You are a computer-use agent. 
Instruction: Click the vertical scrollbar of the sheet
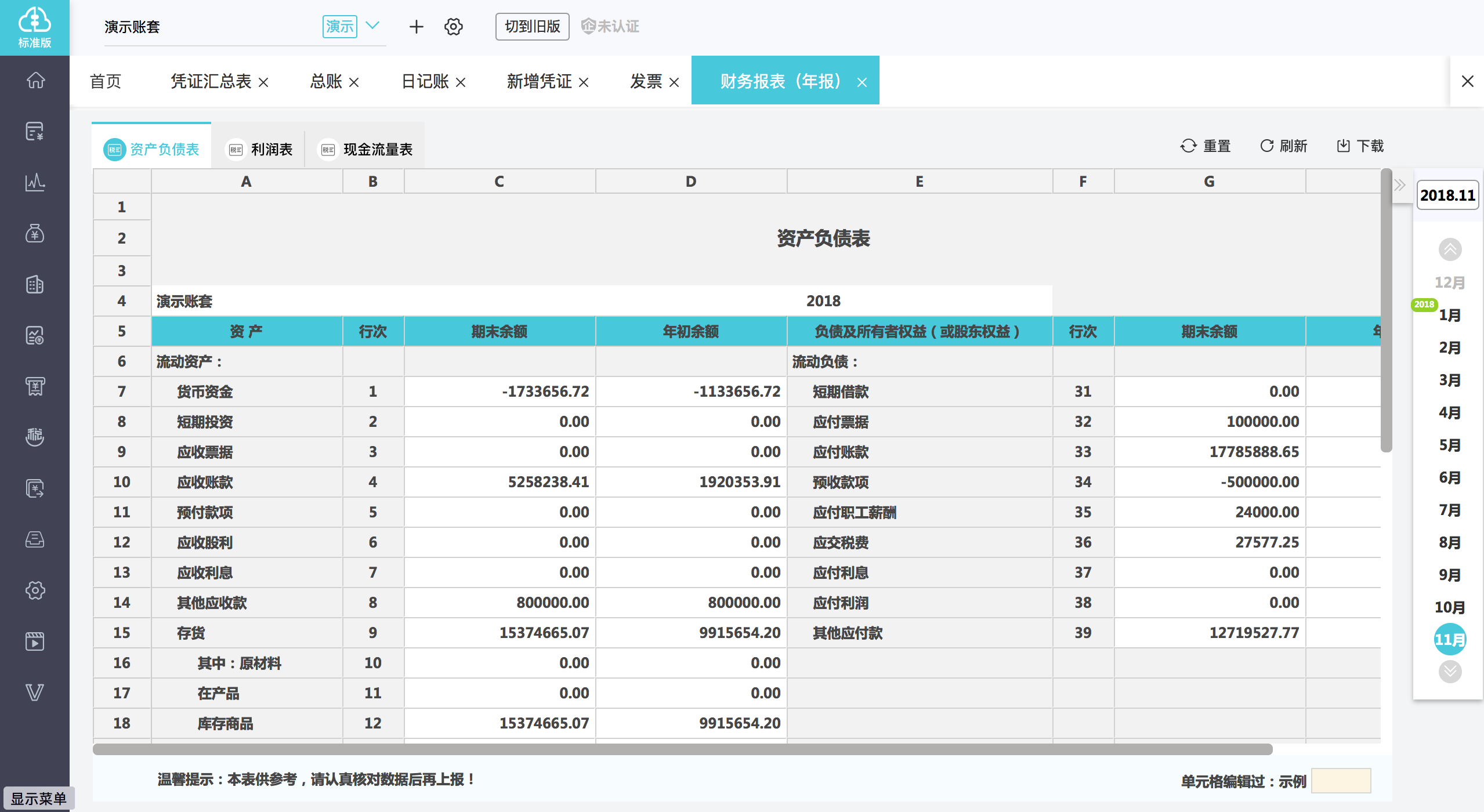click(1387, 310)
